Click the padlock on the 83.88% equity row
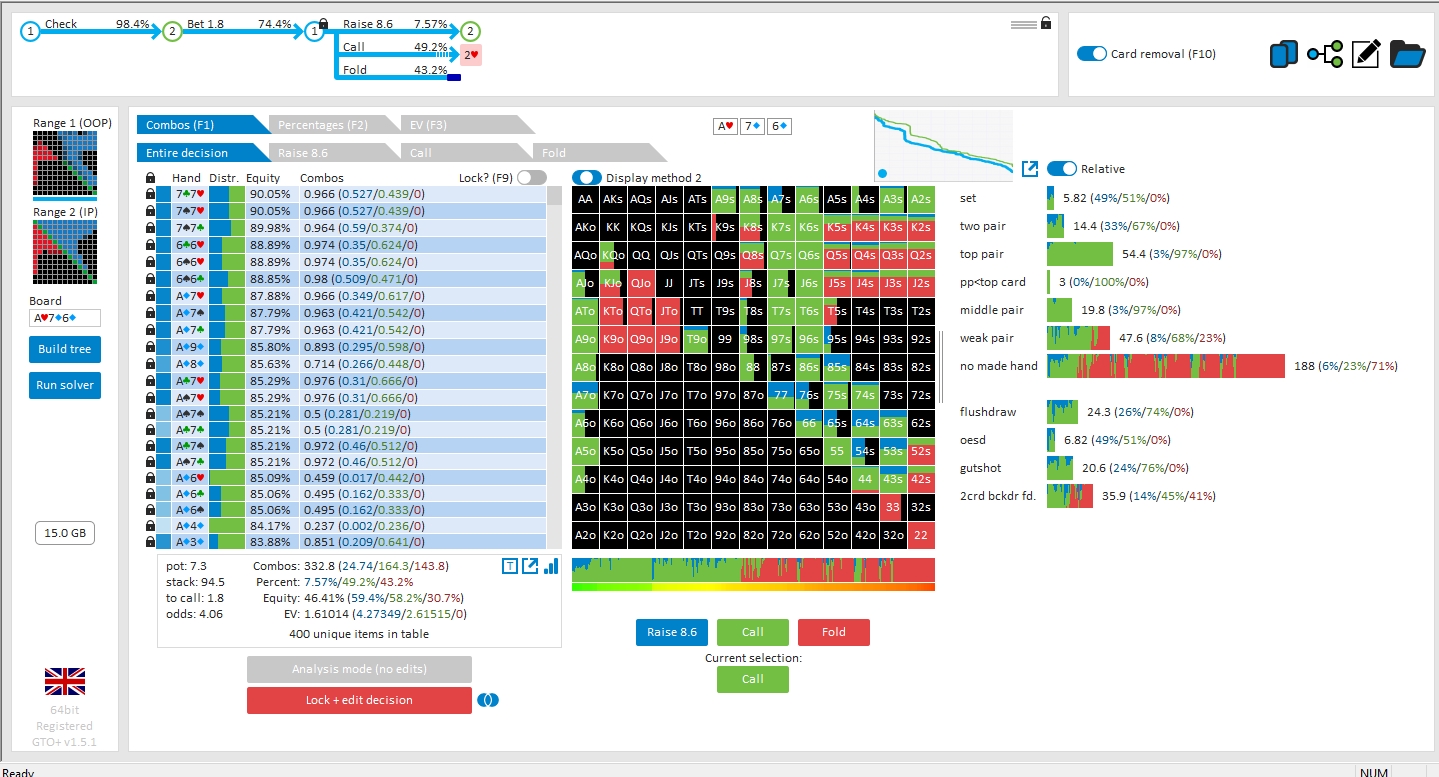The width and height of the screenshot is (1439, 777). point(150,542)
